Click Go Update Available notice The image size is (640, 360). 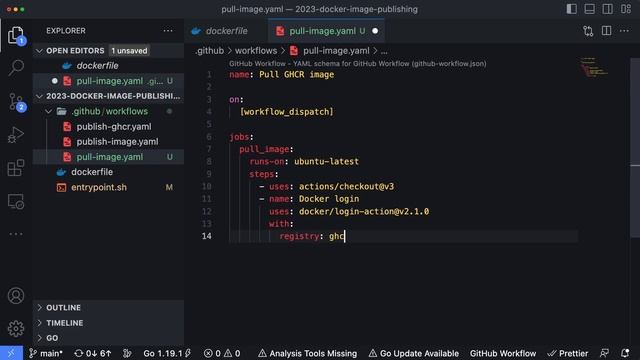point(413,353)
